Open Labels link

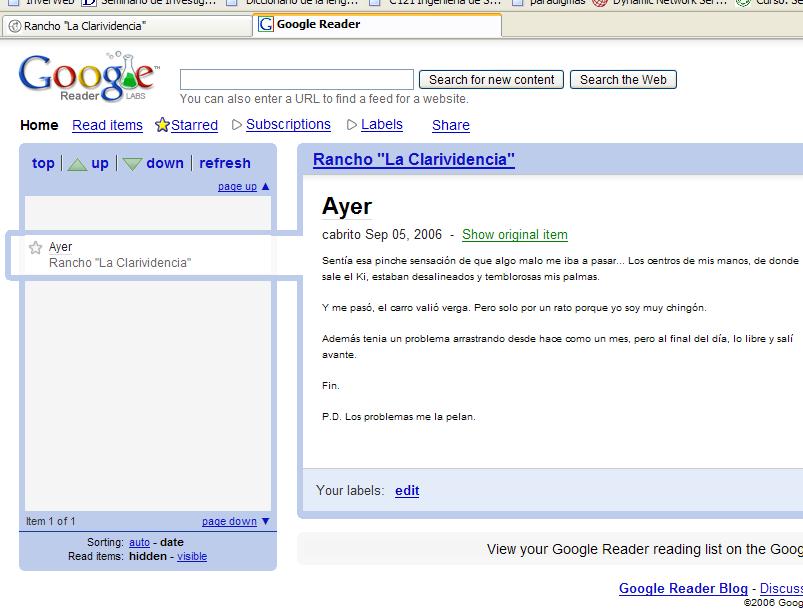tap(382, 124)
